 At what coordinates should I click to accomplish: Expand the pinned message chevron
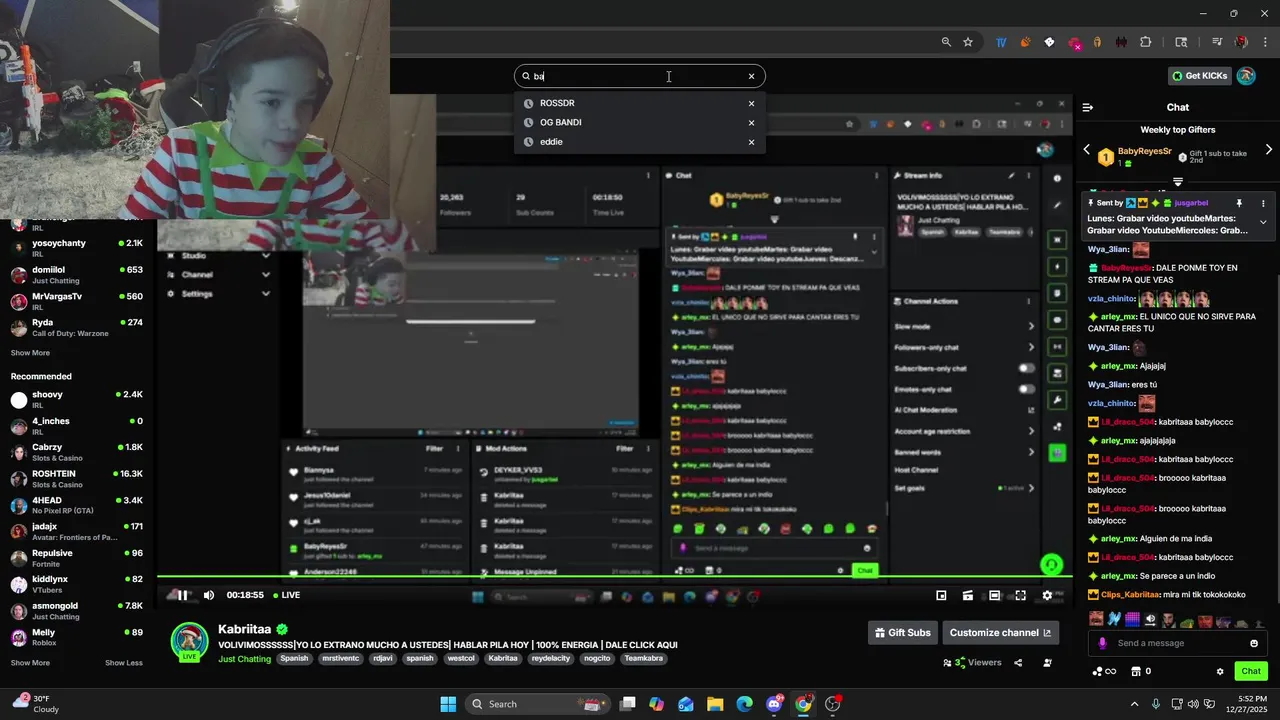pyautogui.click(x=1263, y=222)
